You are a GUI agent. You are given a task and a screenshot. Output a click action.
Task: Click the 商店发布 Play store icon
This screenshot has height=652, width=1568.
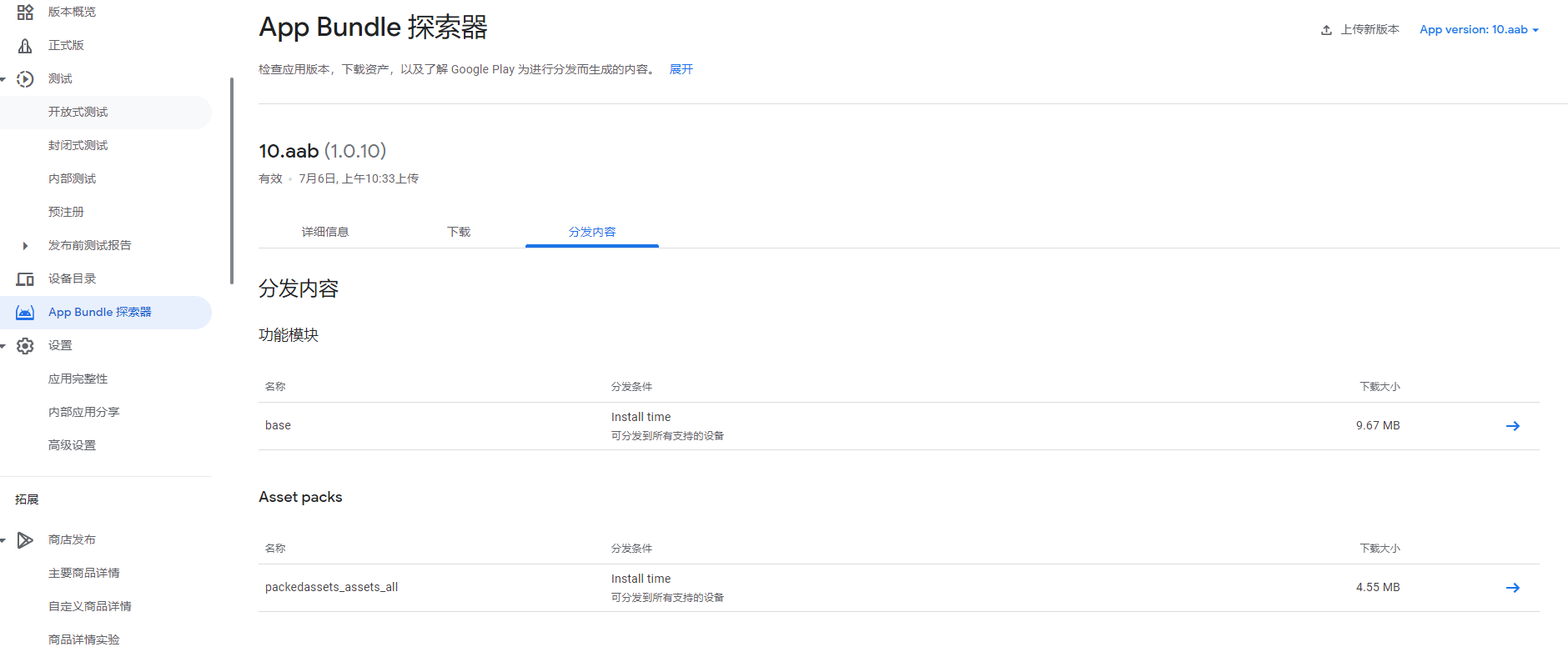(25, 539)
